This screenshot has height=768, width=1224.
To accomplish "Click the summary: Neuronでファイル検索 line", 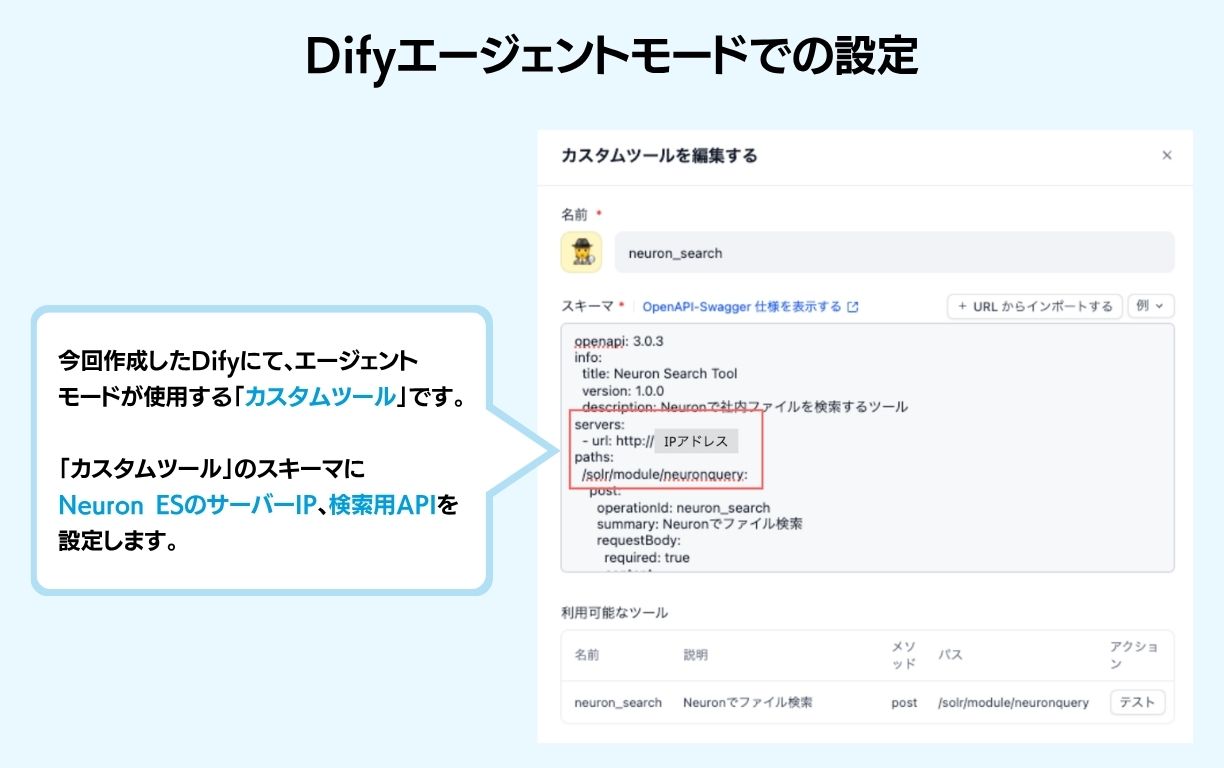I will tap(700, 524).
